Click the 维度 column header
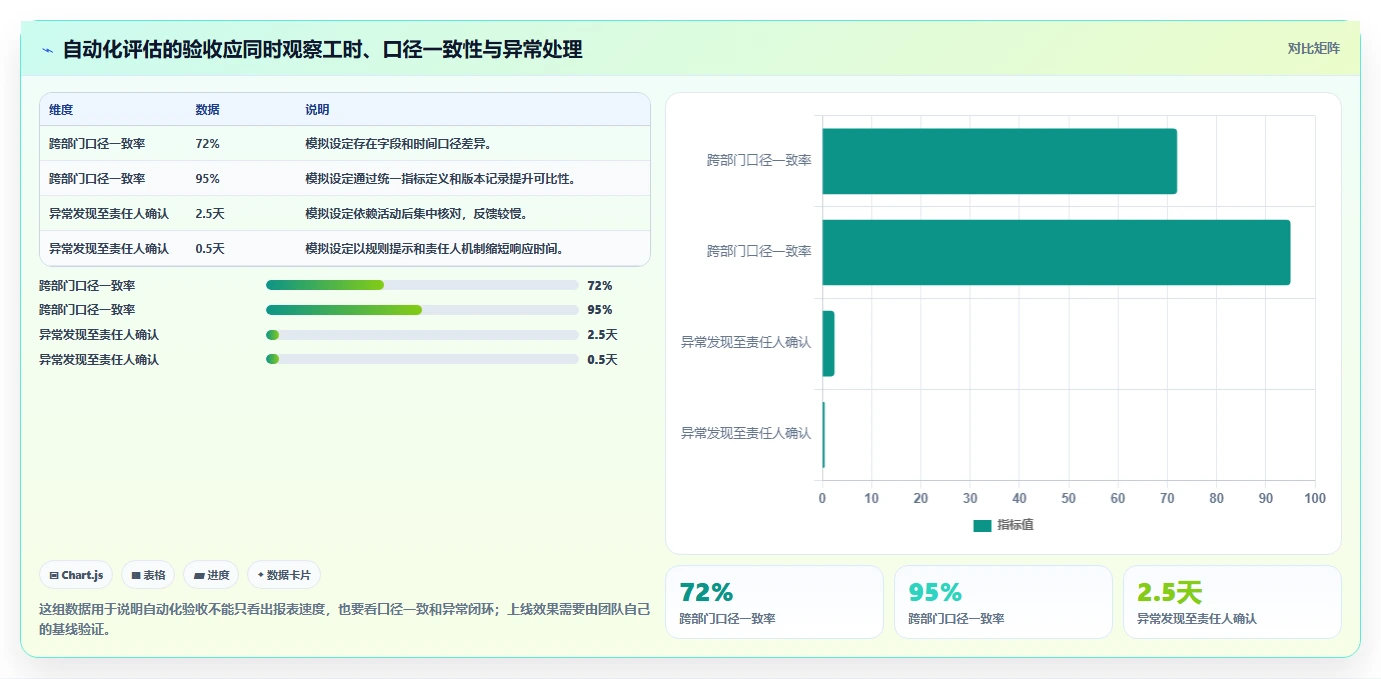The width and height of the screenshot is (1381, 679). [61, 110]
